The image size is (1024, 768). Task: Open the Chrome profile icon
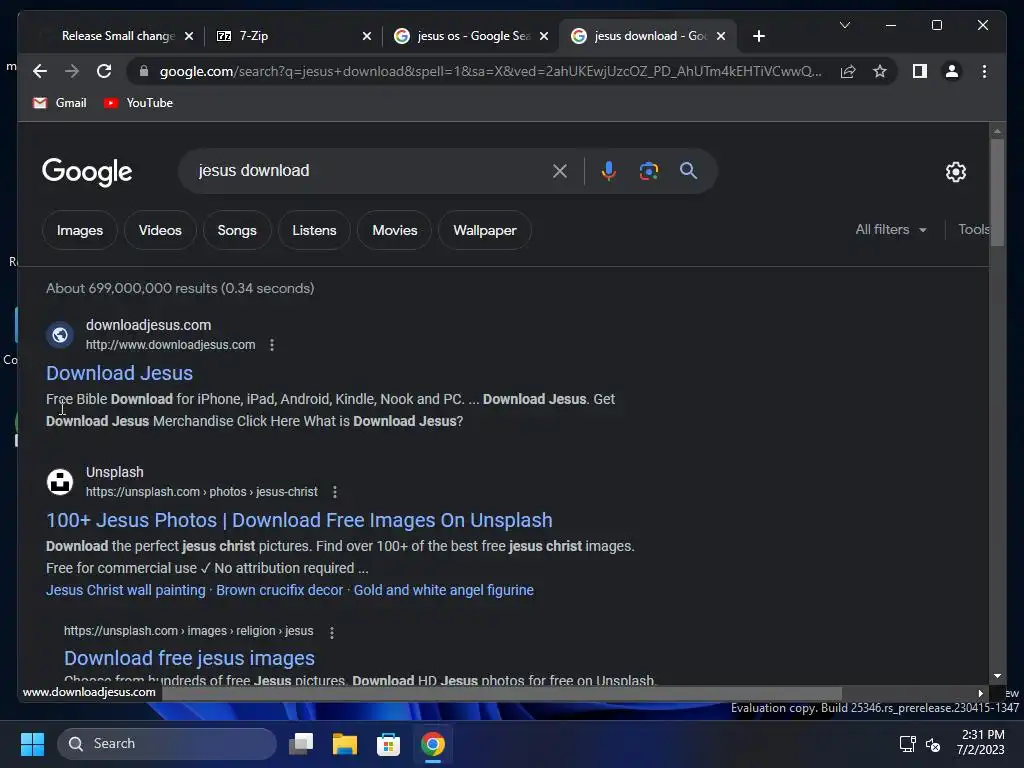click(952, 71)
